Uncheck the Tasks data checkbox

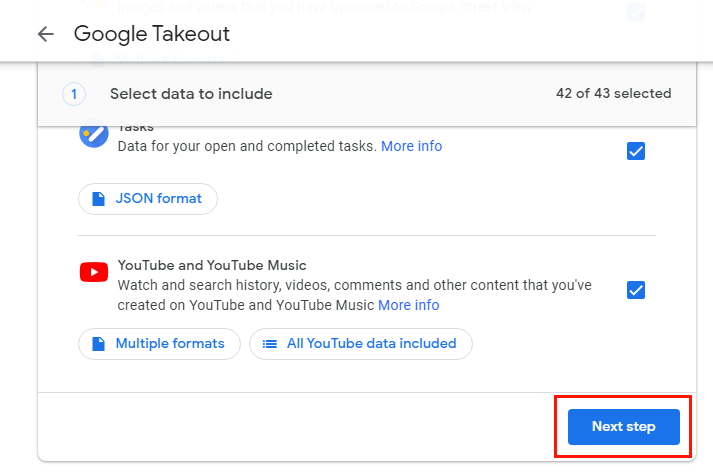click(636, 151)
